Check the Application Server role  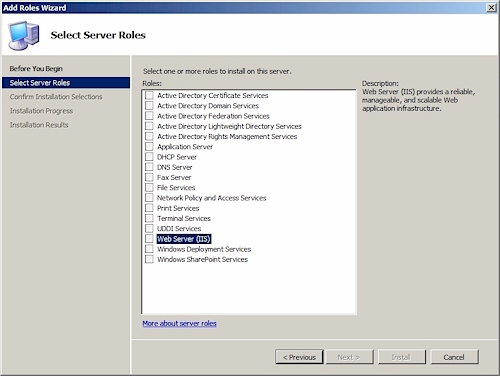(149, 147)
